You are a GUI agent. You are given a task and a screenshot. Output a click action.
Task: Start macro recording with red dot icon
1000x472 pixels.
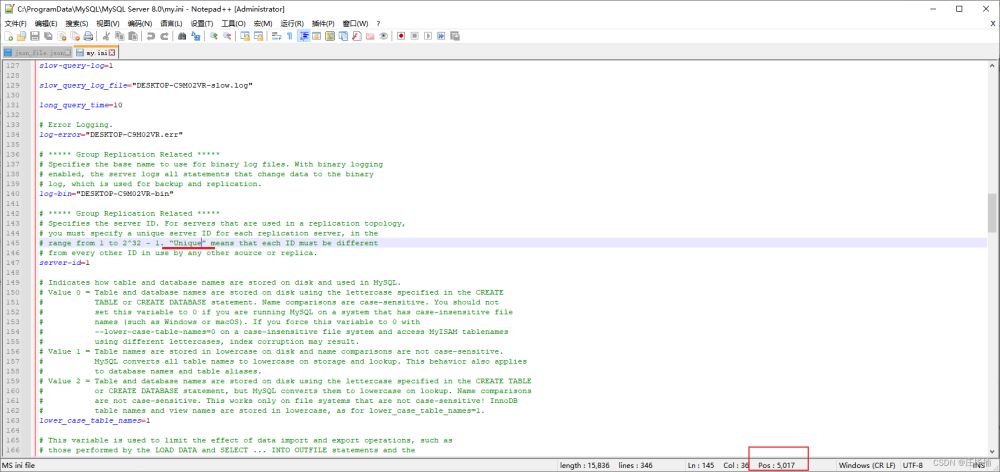click(x=401, y=36)
